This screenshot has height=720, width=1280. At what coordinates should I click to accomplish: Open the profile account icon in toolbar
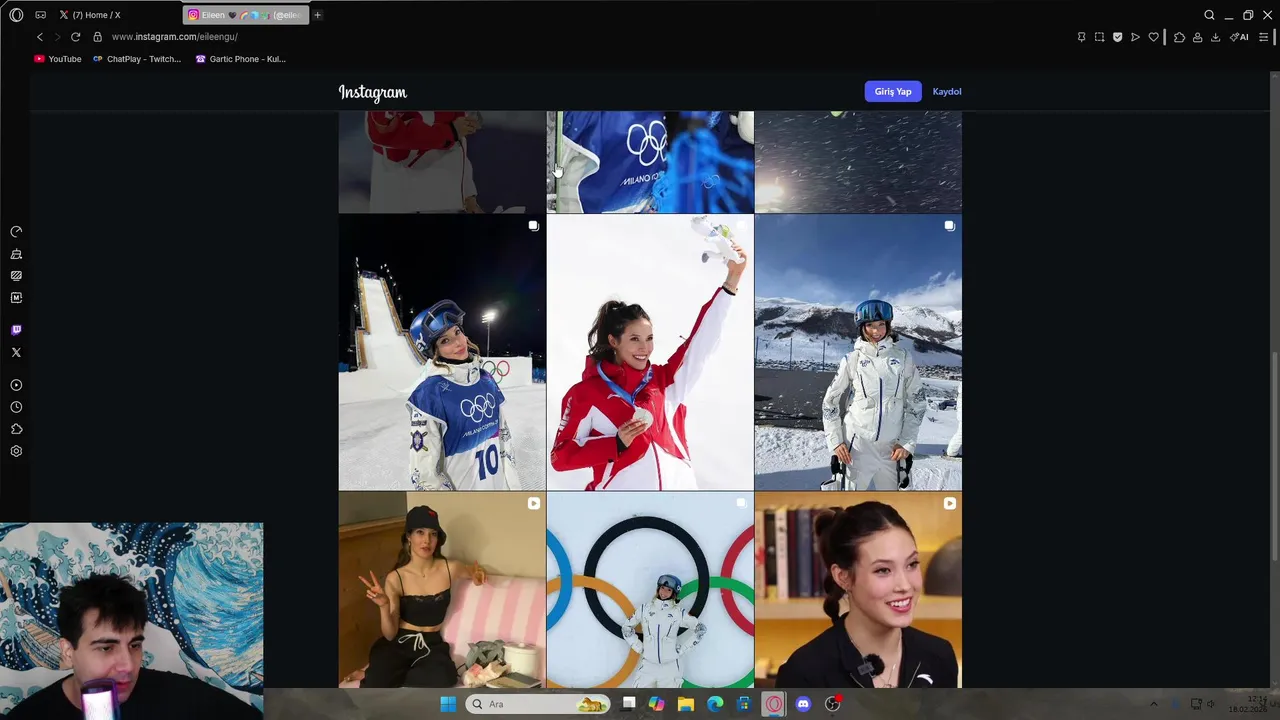pos(1197,37)
